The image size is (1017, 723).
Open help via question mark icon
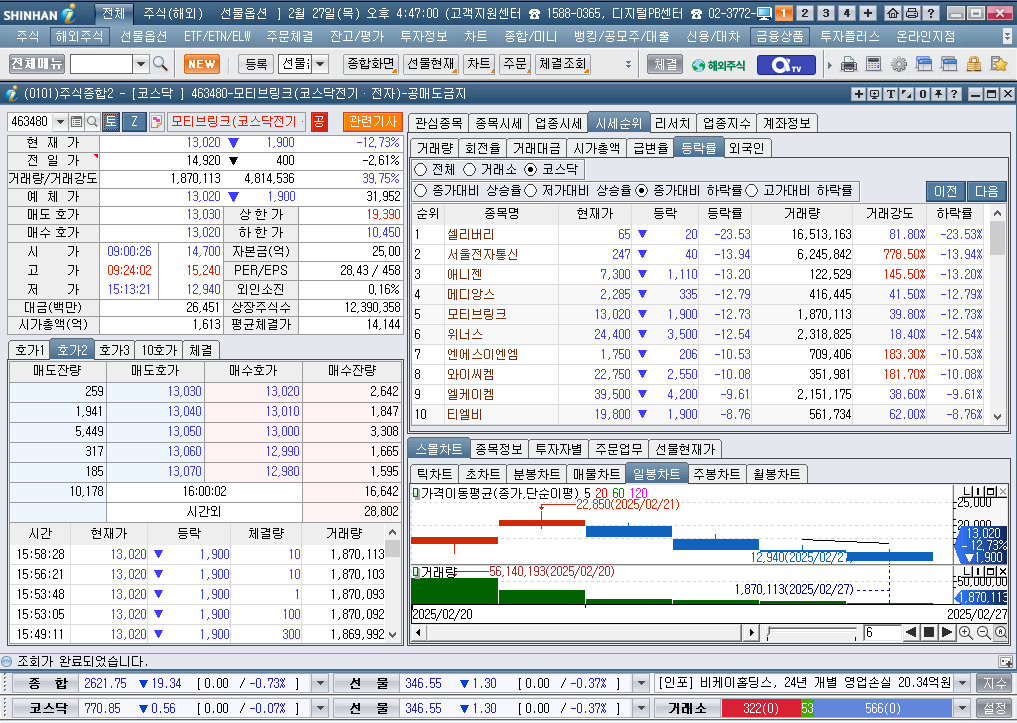(x=930, y=12)
